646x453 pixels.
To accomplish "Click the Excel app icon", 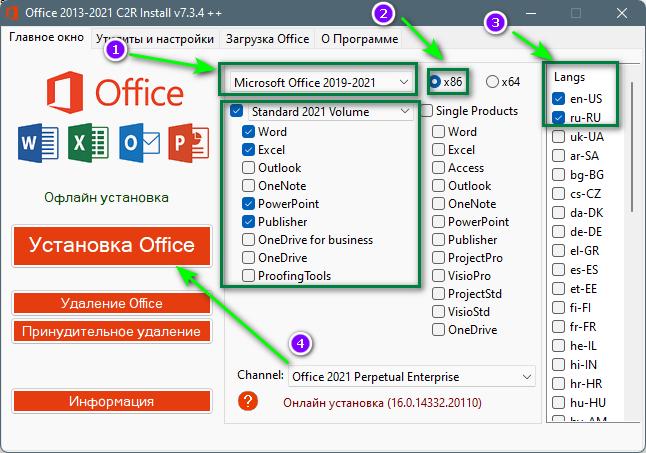I will [x=88, y=143].
